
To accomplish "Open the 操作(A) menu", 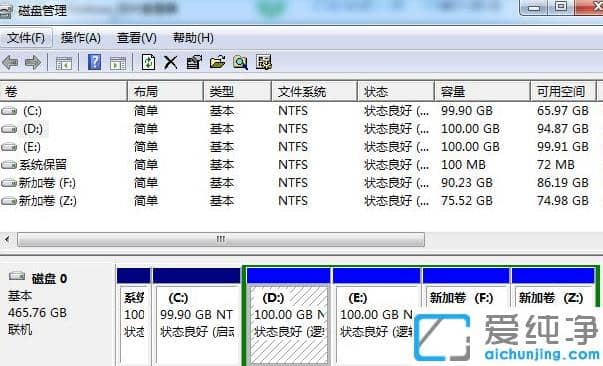I will tap(81, 38).
